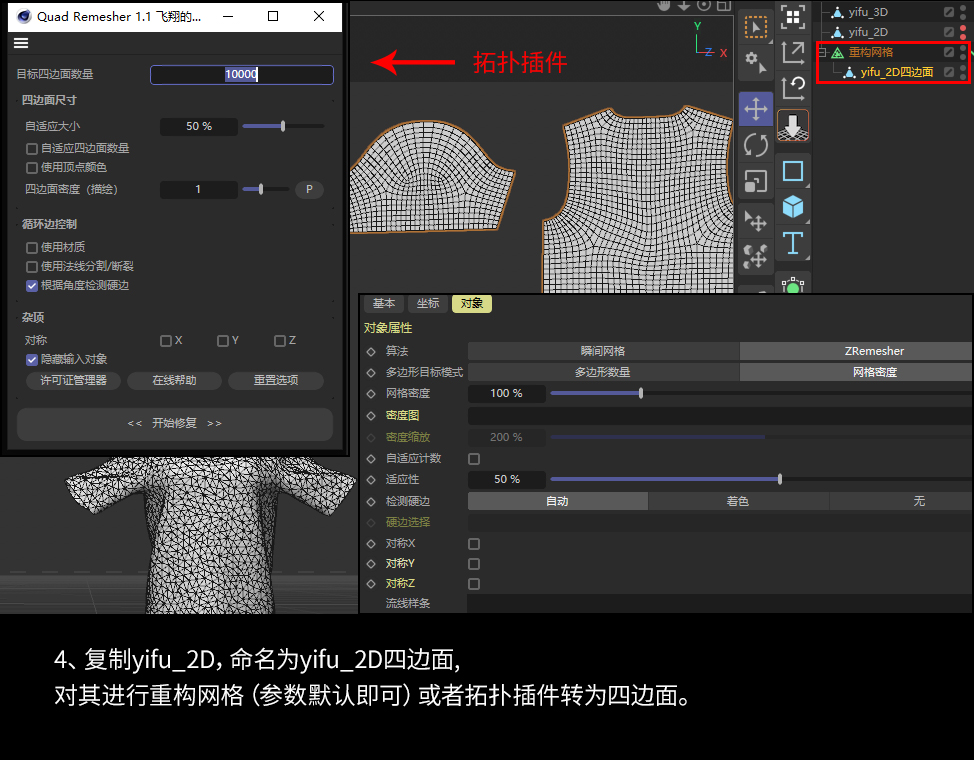Viewport: 974px width, 760px height.
Task: Select the Move tool in the viewport toolbar
Action: click(x=755, y=110)
